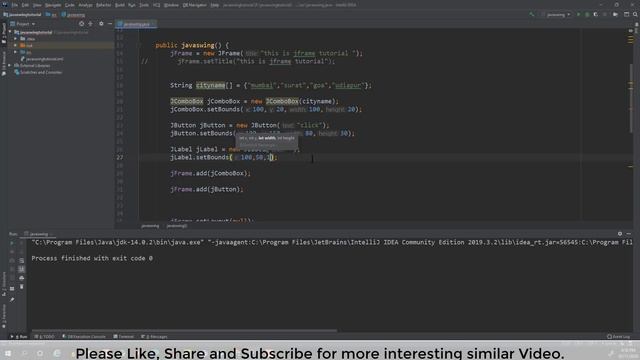The width and height of the screenshot is (640, 360).
Task: Open the Refactor menu
Action: pos(103,5)
